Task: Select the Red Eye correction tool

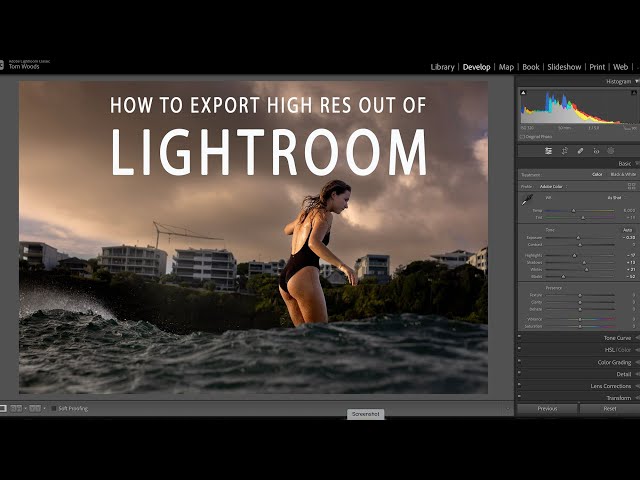Action: pos(596,151)
